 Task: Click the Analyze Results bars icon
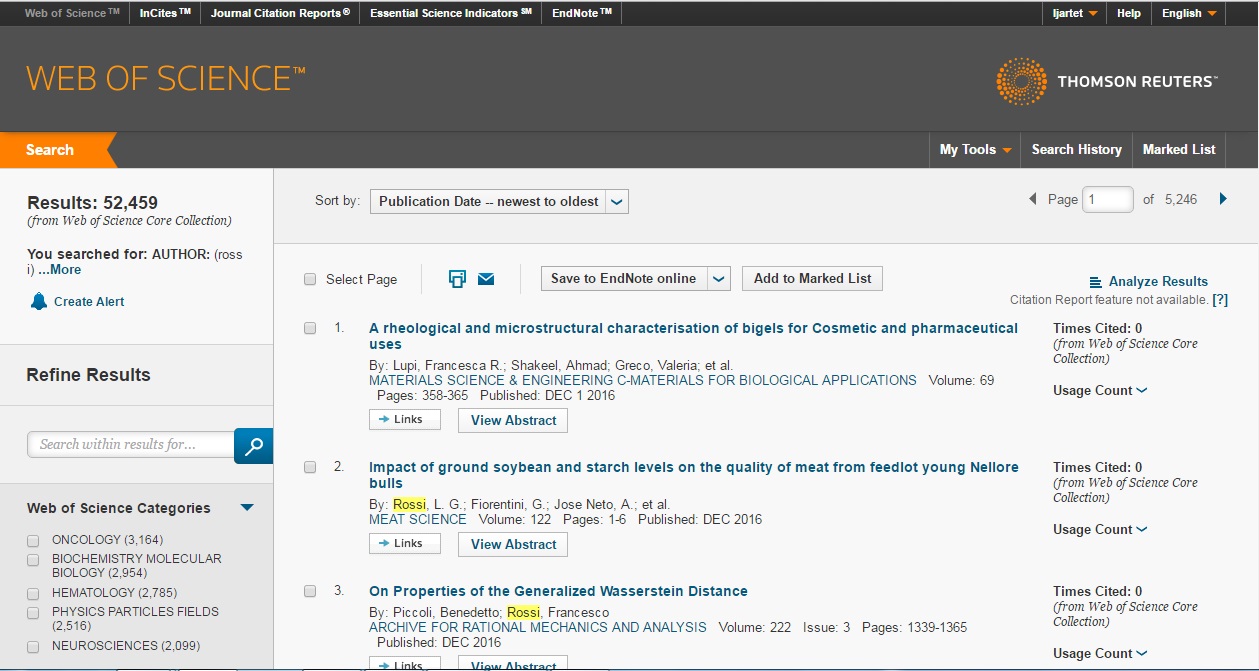tap(1095, 282)
